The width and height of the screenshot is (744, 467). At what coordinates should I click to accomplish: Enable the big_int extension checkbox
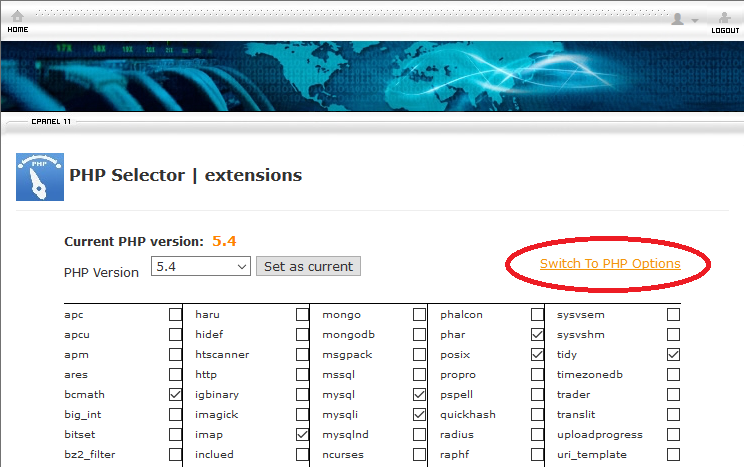click(x=175, y=414)
